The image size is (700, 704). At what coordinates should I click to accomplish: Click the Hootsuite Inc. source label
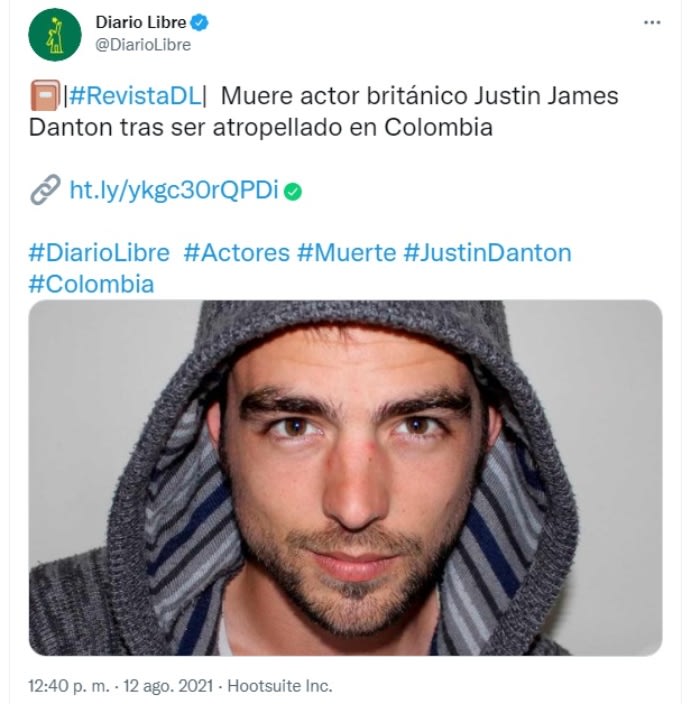280,686
